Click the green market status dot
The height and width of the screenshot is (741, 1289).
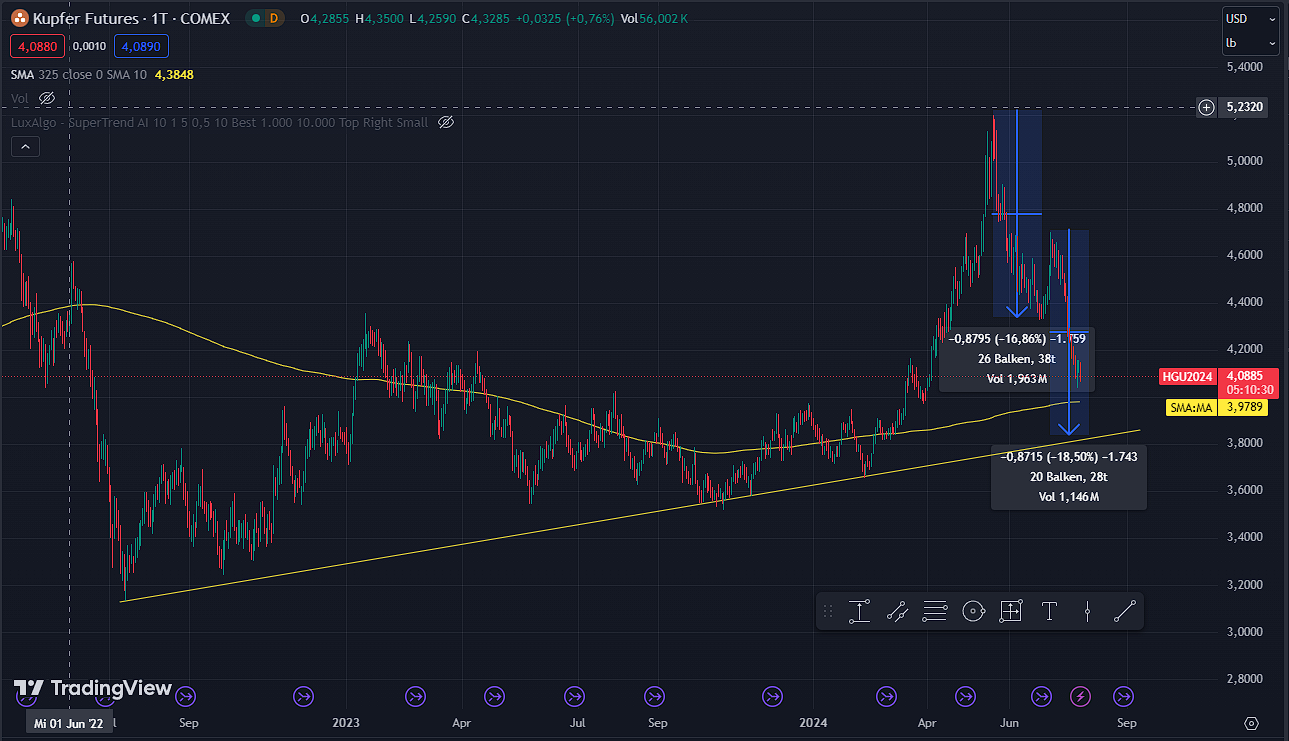[x=255, y=18]
